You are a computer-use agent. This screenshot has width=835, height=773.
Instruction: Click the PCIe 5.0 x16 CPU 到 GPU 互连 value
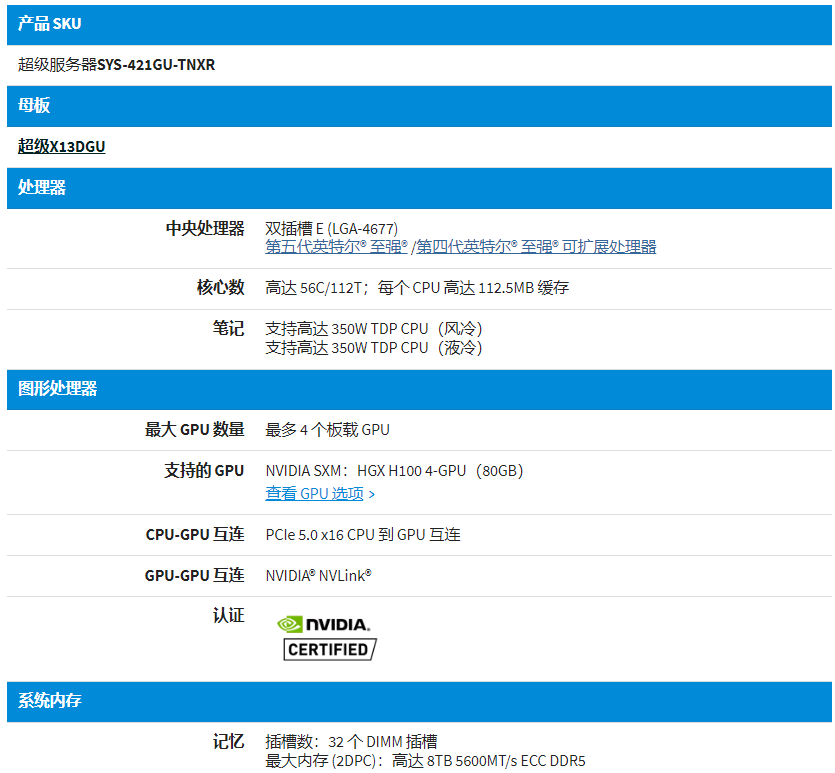coord(363,535)
